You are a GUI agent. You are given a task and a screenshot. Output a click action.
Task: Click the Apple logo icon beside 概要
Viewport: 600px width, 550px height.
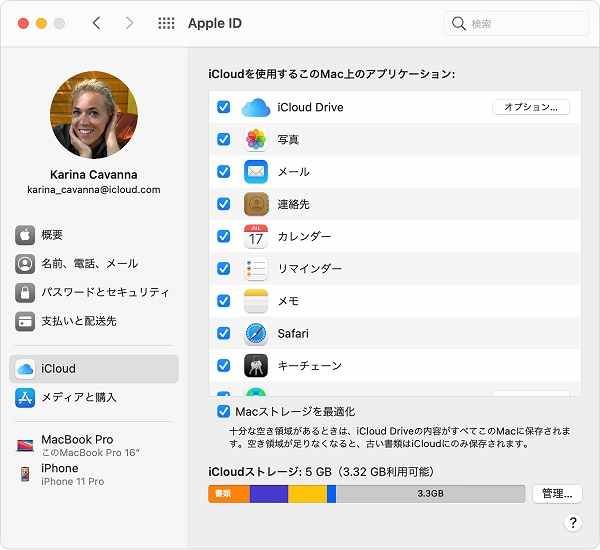[25, 235]
